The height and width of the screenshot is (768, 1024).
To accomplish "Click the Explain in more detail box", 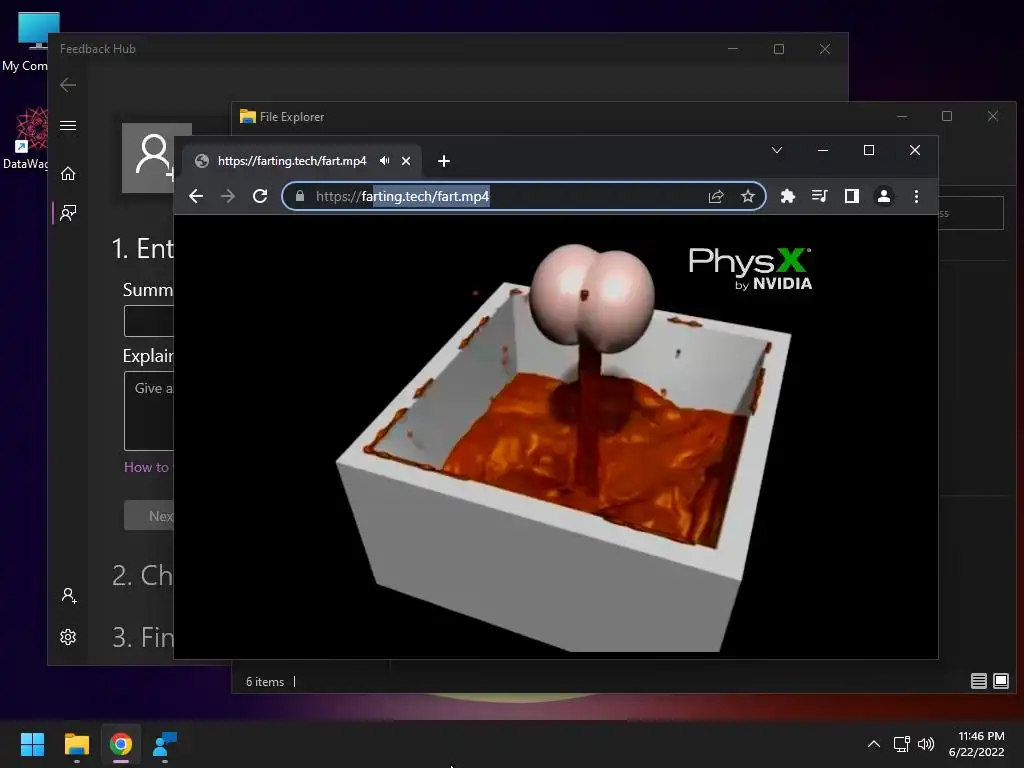I will click(149, 411).
